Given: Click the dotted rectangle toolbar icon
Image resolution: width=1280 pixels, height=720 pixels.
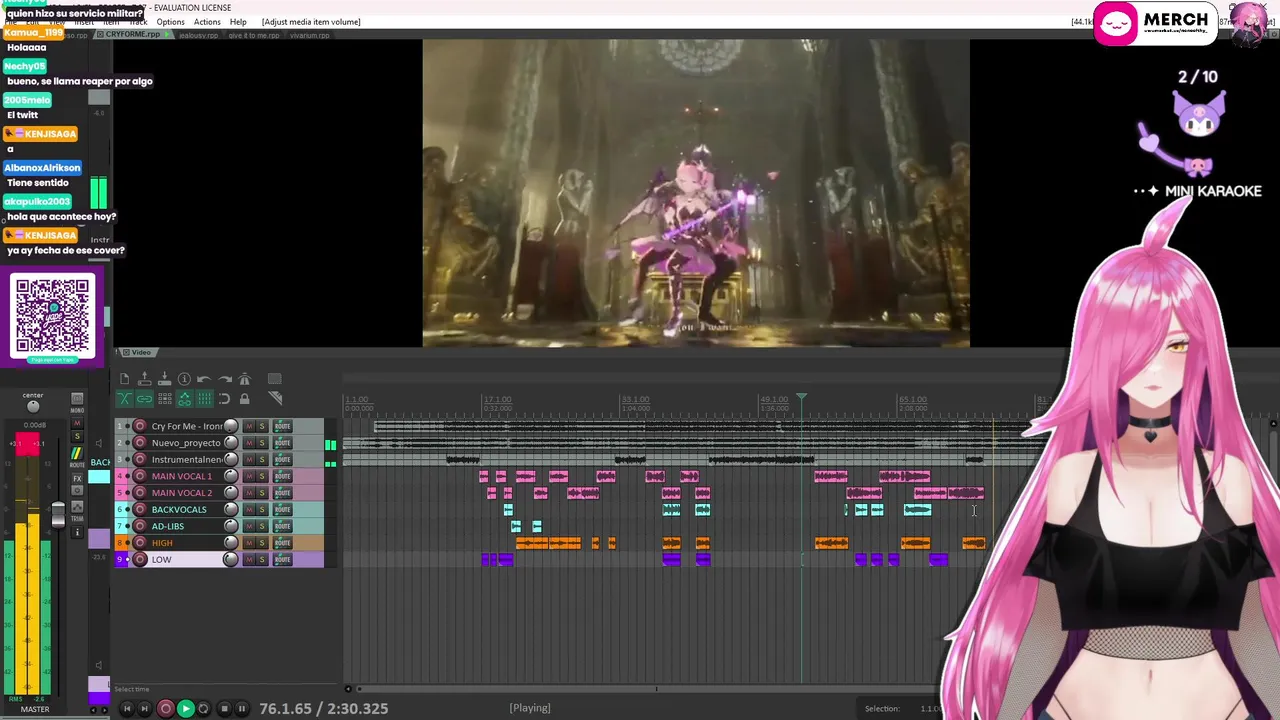Looking at the screenshot, I should click(x=275, y=379).
